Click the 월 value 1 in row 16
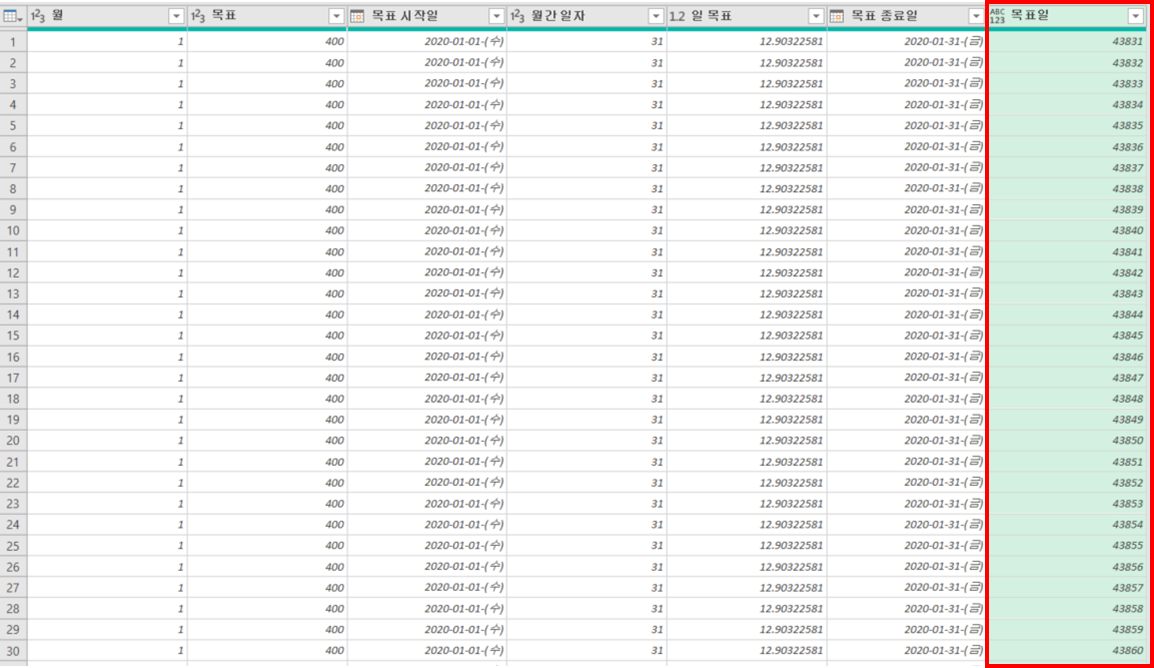Image resolution: width=1154 pixels, height=668 pixels. pos(107,357)
